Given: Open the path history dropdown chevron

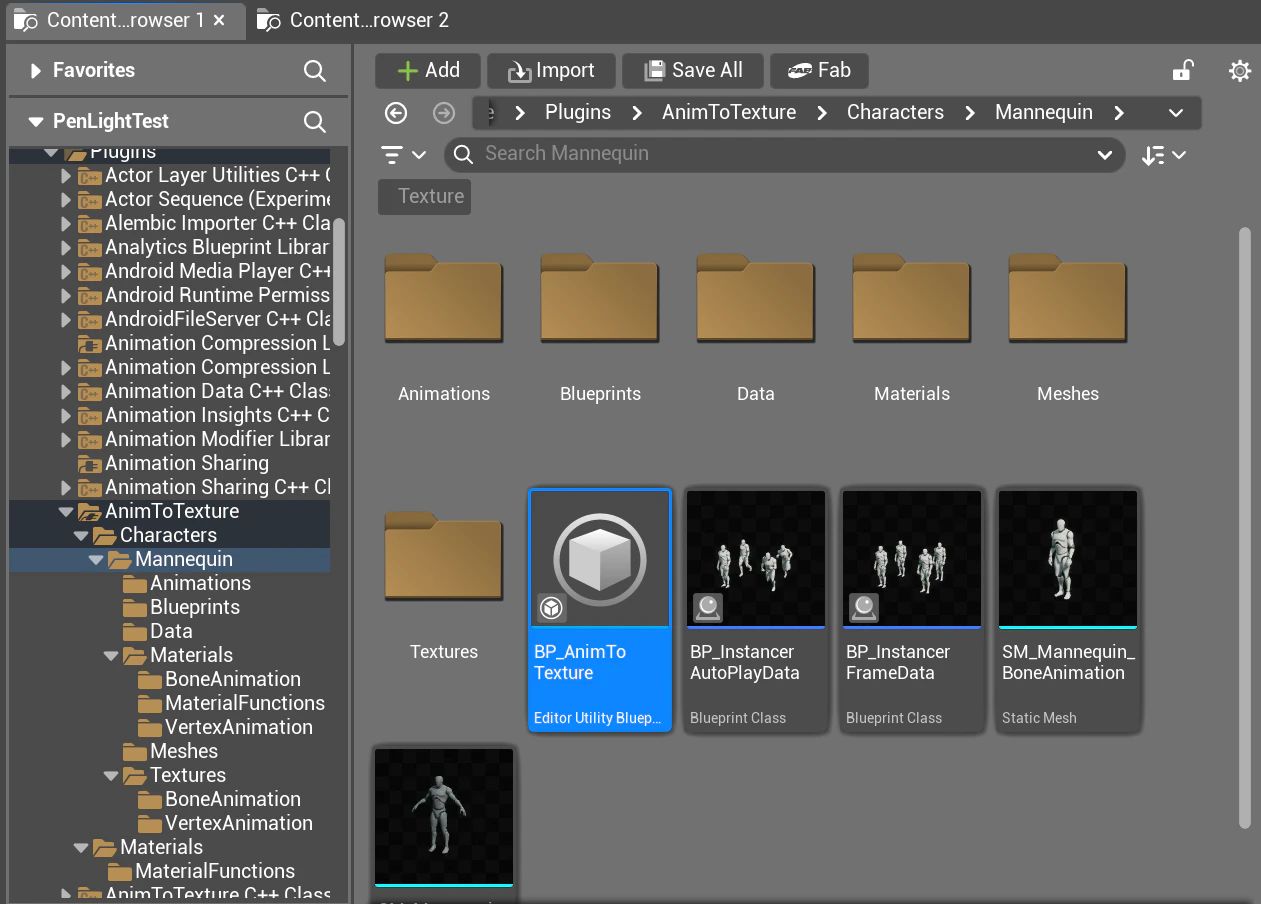Looking at the screenshot, I should (x=1176, y=113).
